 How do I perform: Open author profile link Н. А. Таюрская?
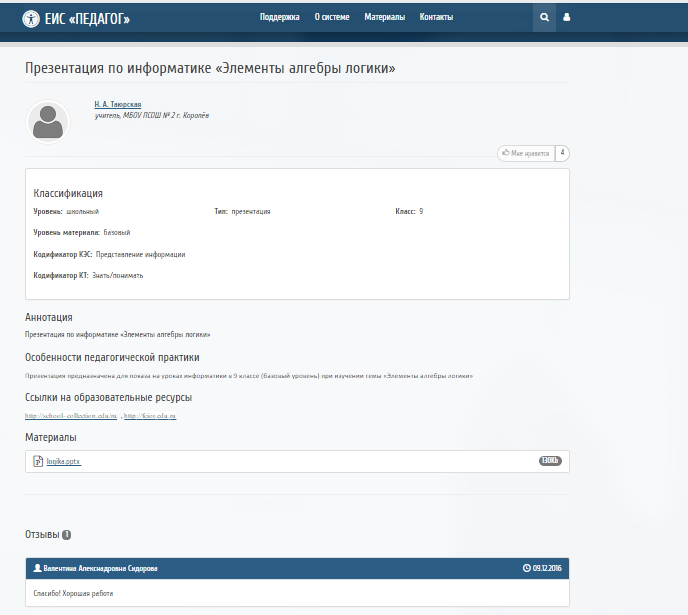pos(118,104)
